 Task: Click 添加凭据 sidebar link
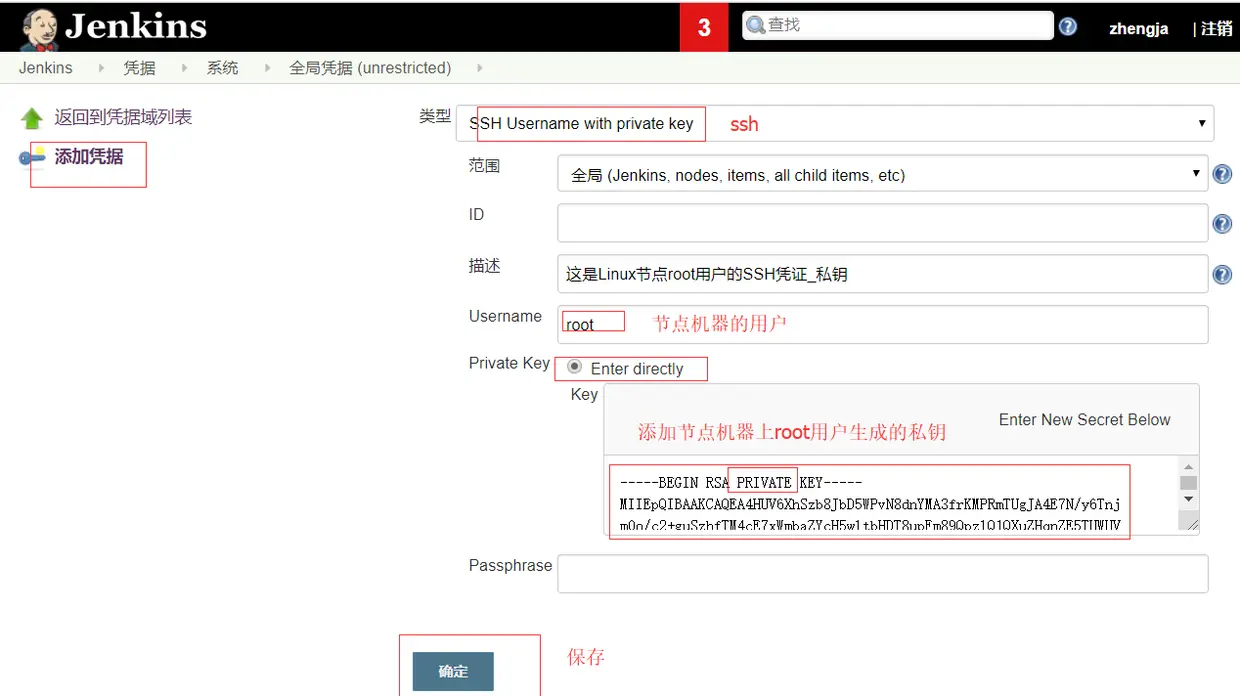89,156
